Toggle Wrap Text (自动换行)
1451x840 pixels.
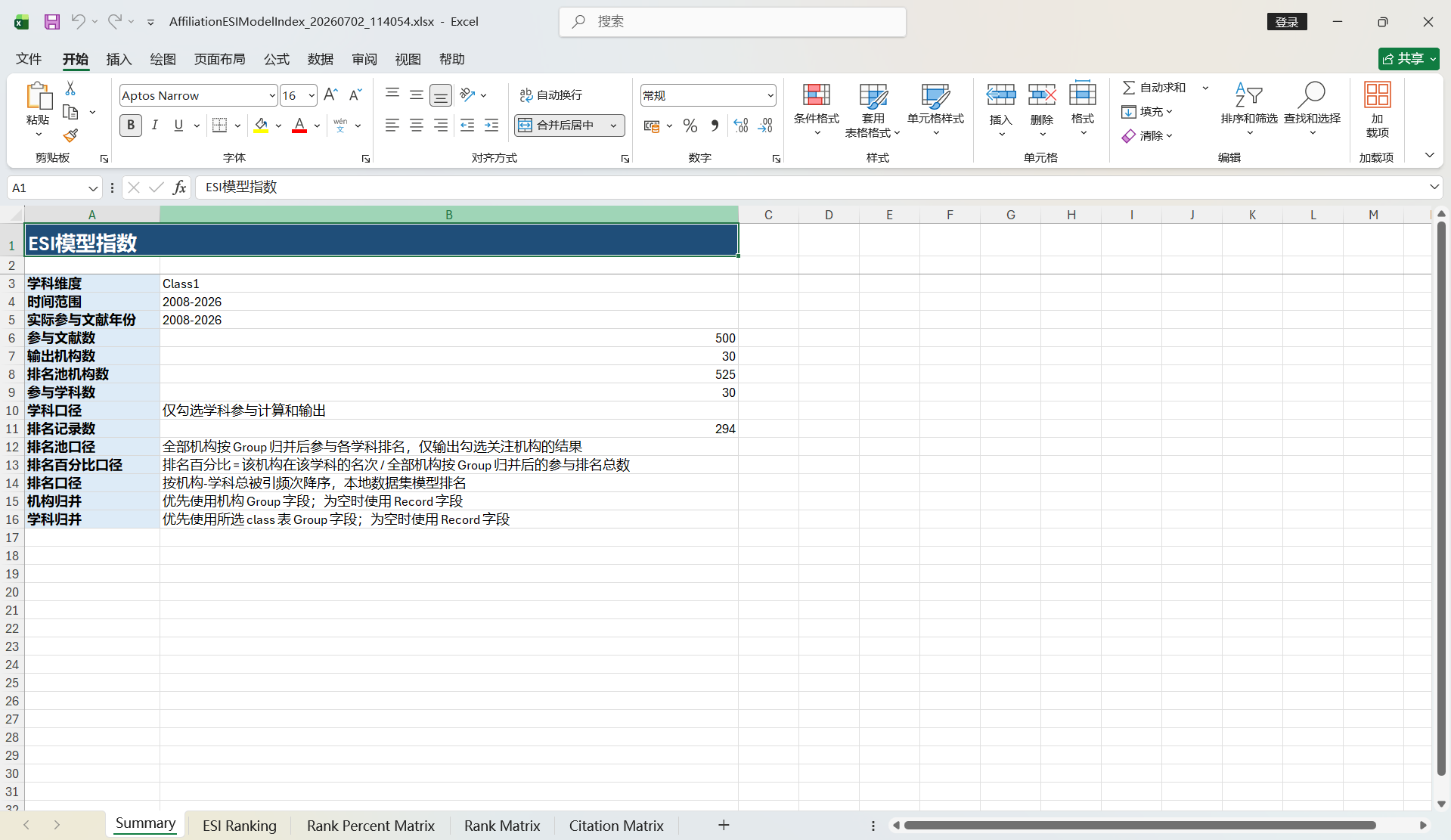551,95
